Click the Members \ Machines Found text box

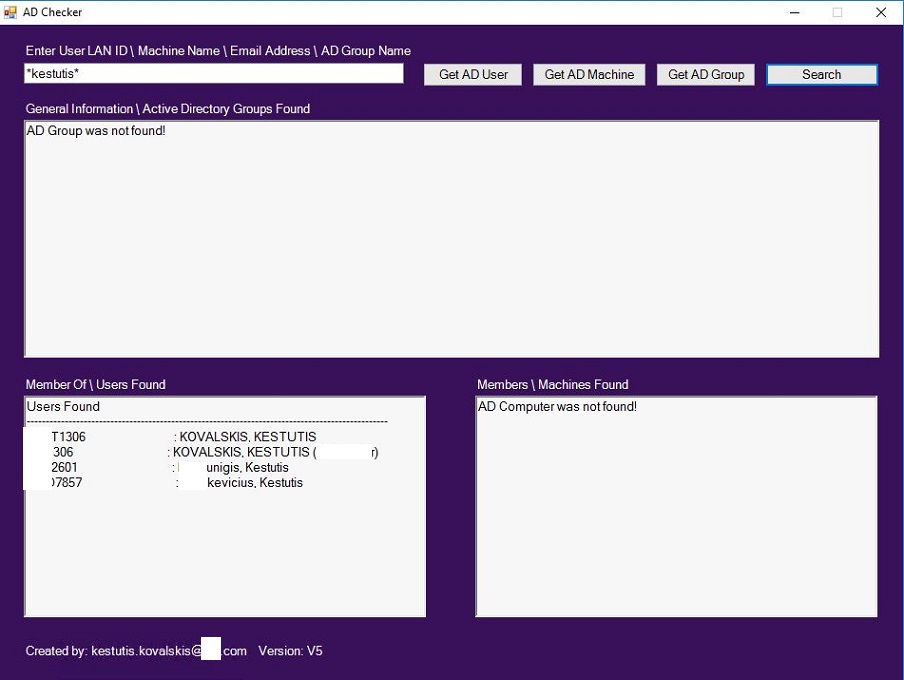[676, 506]
